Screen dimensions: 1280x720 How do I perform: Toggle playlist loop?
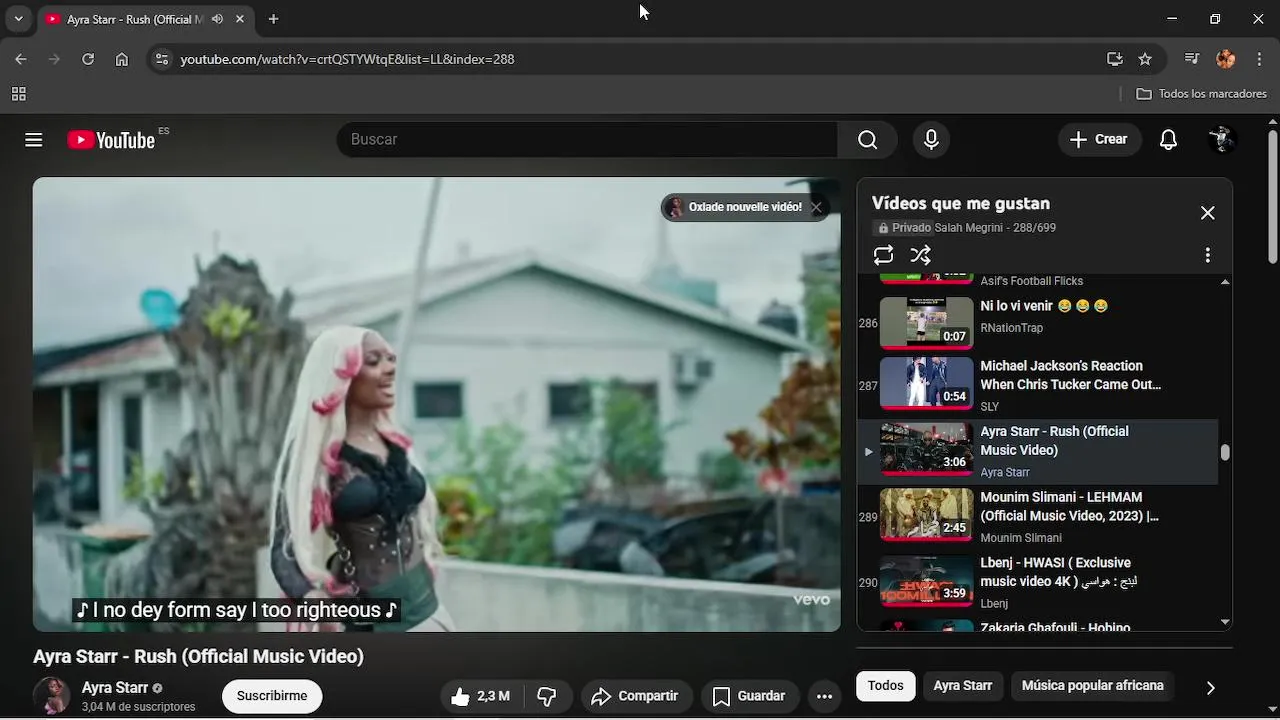click(x=883, y=255)
